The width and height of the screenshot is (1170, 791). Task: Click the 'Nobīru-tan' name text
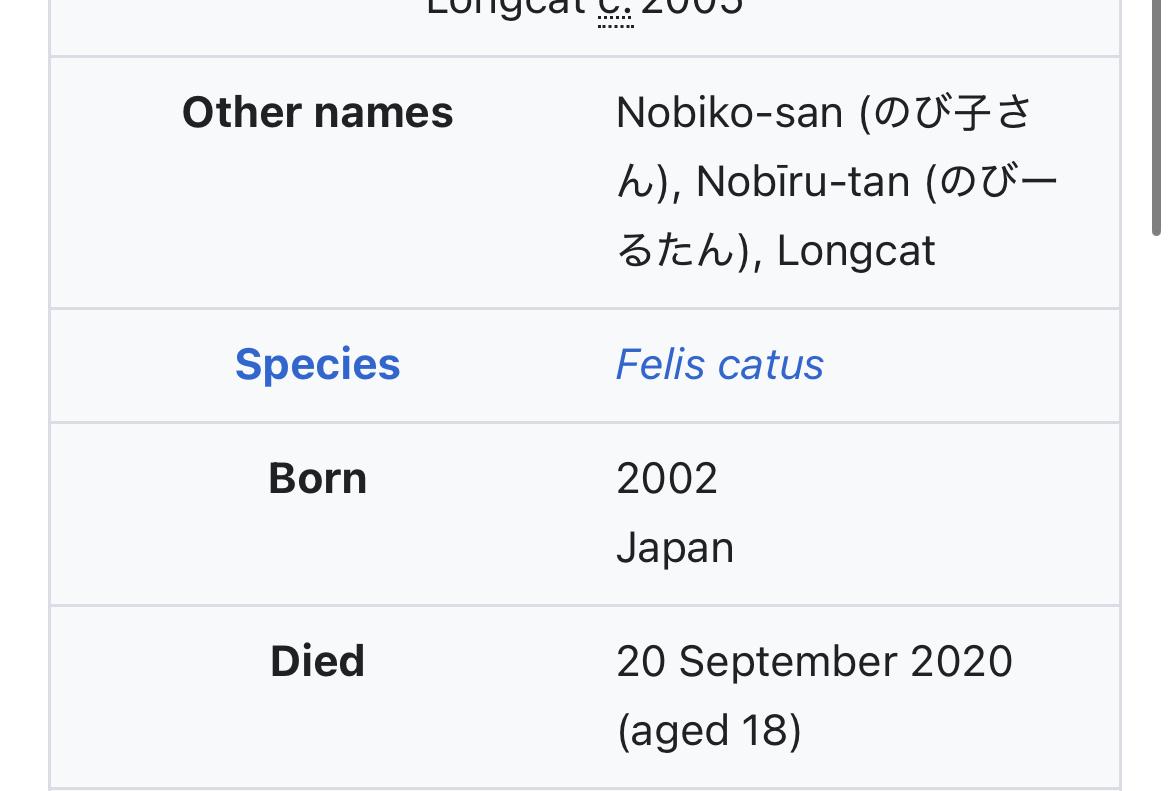tap(802, 182)
